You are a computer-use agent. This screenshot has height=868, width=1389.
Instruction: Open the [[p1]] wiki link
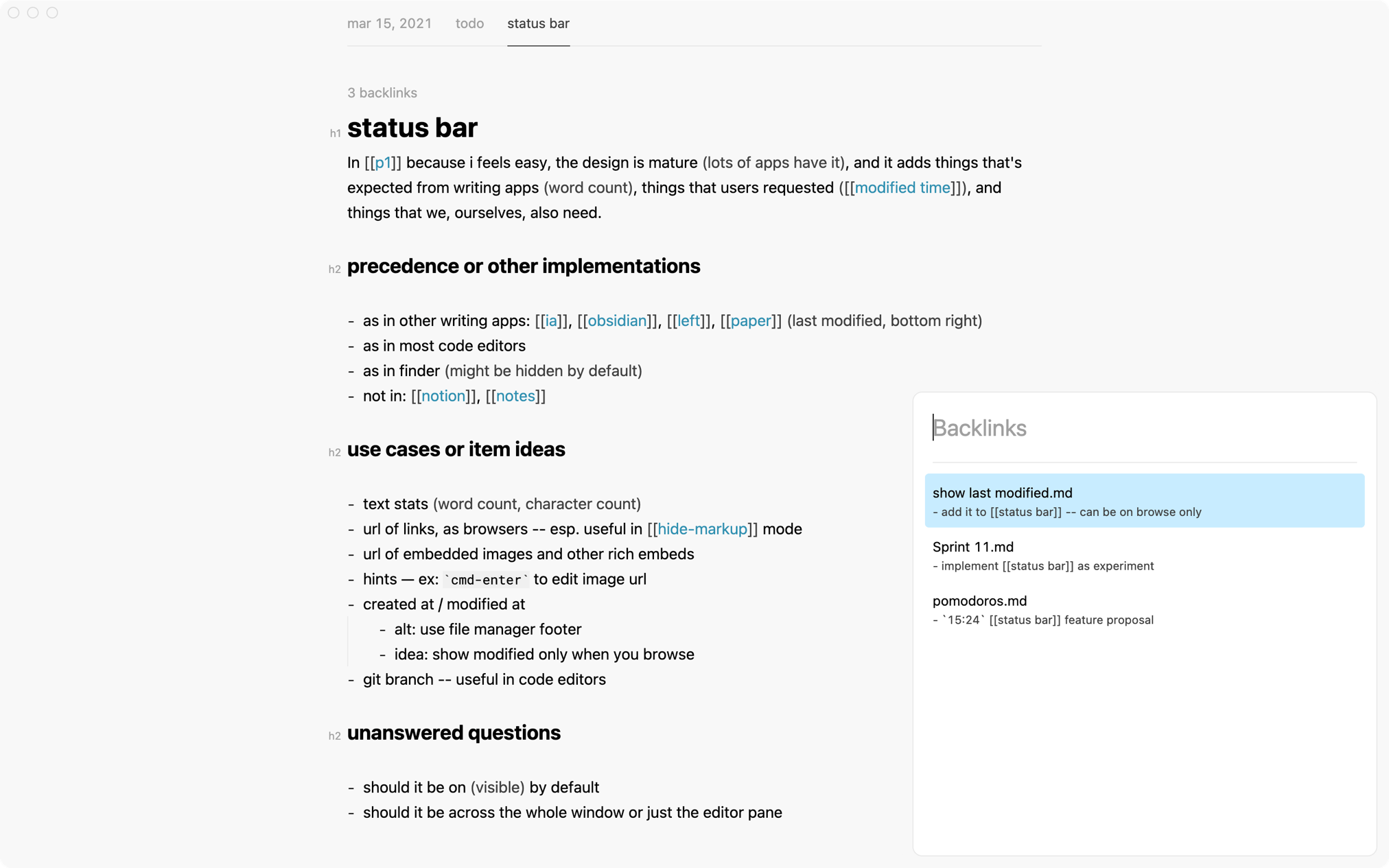[383, 163]
